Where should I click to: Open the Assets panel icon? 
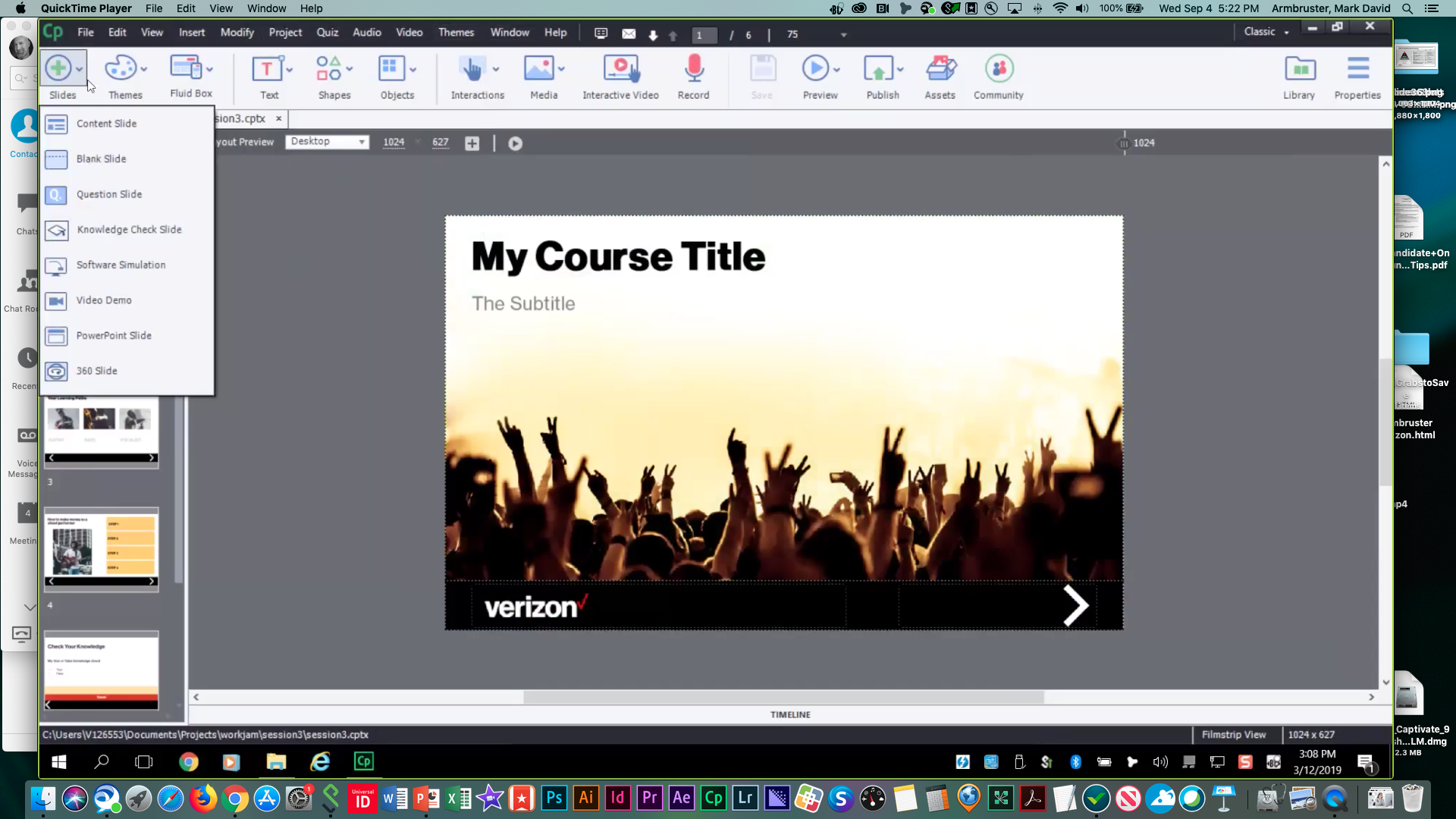[x=940, y=70]
